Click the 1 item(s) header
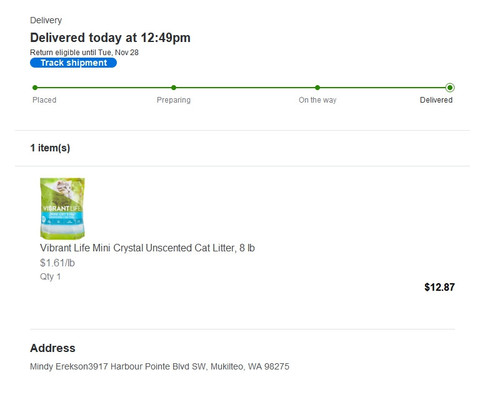This screenshot has width=500, height=414. tap(50, 148)
